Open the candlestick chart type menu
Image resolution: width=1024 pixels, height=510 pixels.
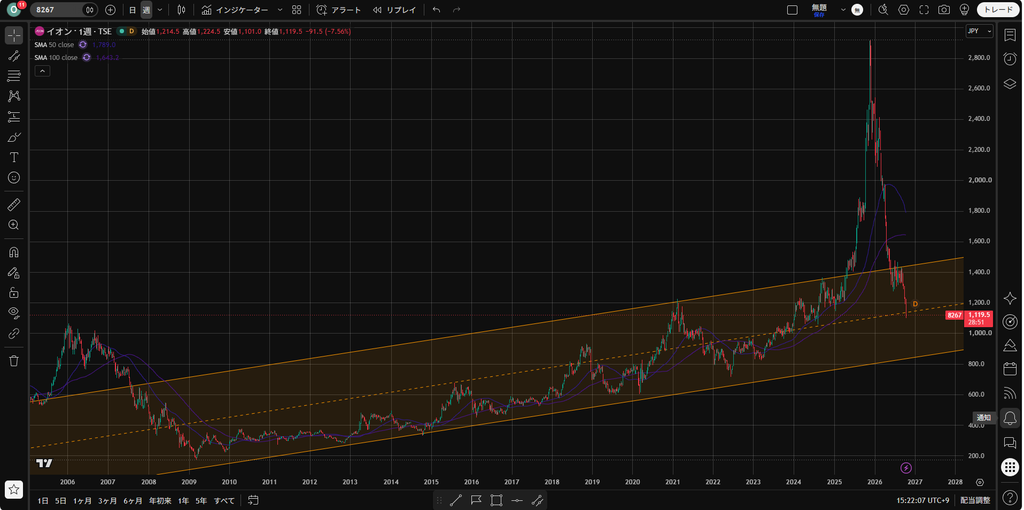click(x=182, y=10)
